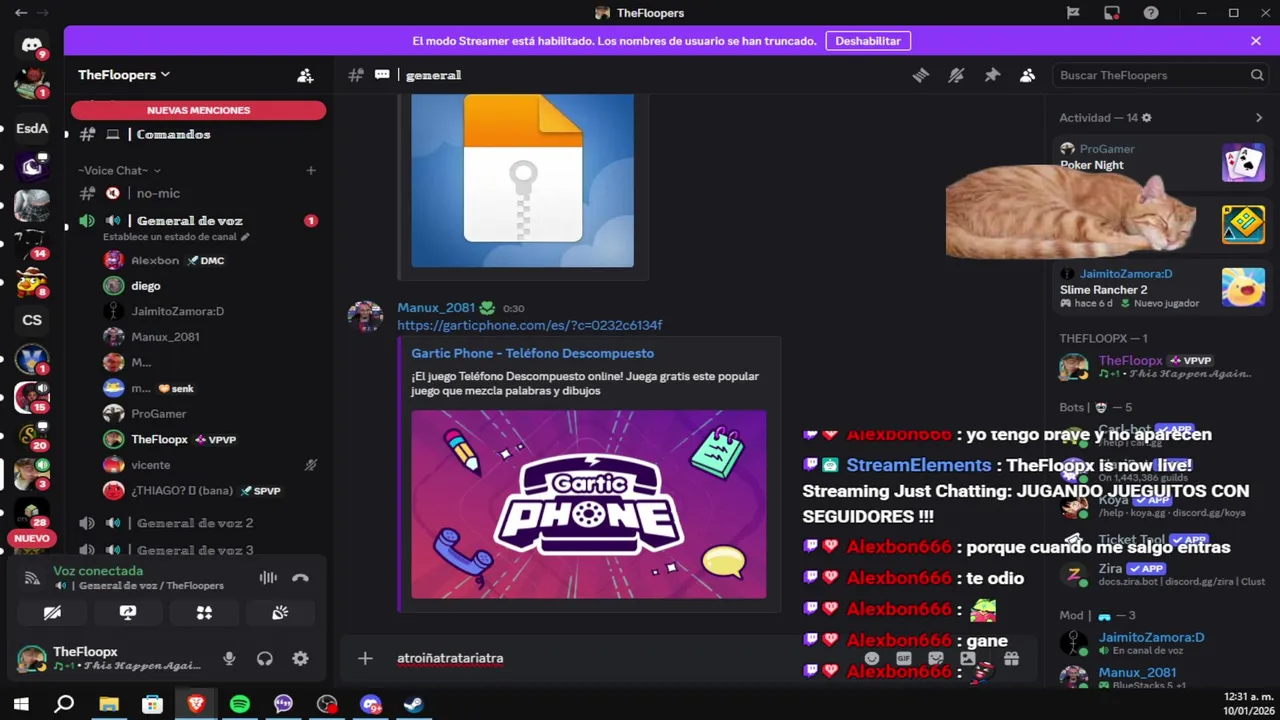This screenshot has height=720, width=1280.
Task: Open the Poker Night activity card
Action: [x=1163, y=161]
